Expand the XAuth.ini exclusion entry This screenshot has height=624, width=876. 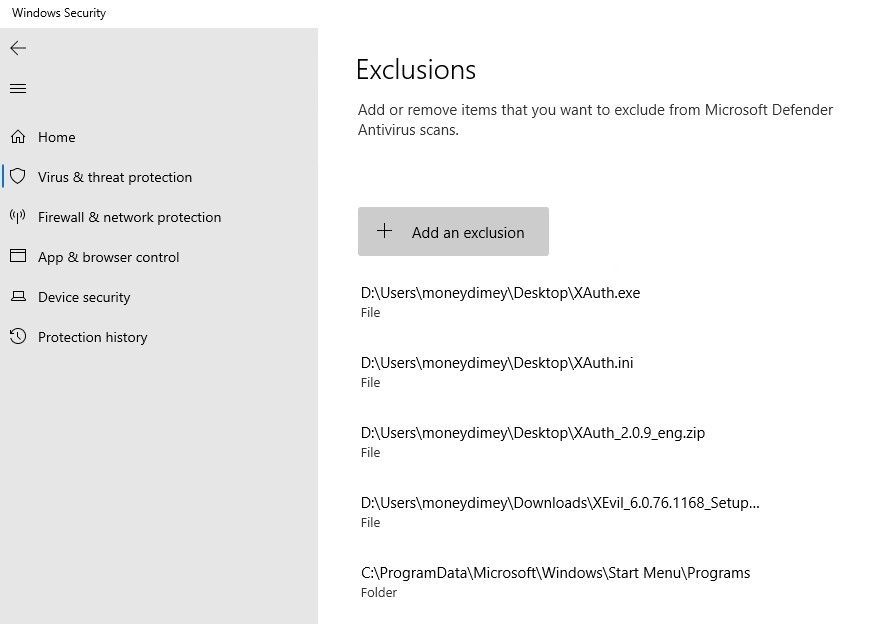tap(559, 371)
